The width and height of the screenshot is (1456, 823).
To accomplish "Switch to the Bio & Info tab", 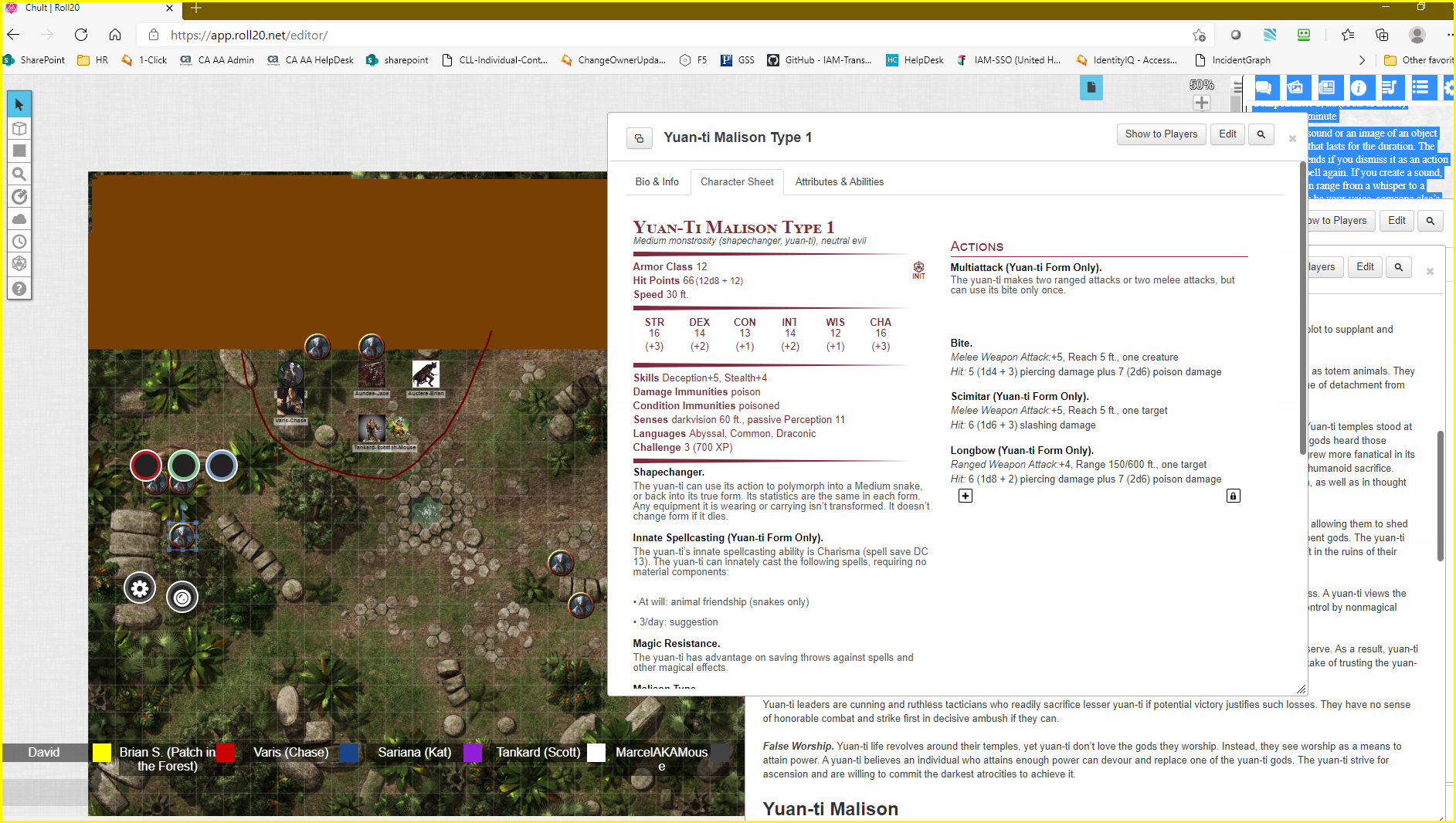I will (657, 181).
